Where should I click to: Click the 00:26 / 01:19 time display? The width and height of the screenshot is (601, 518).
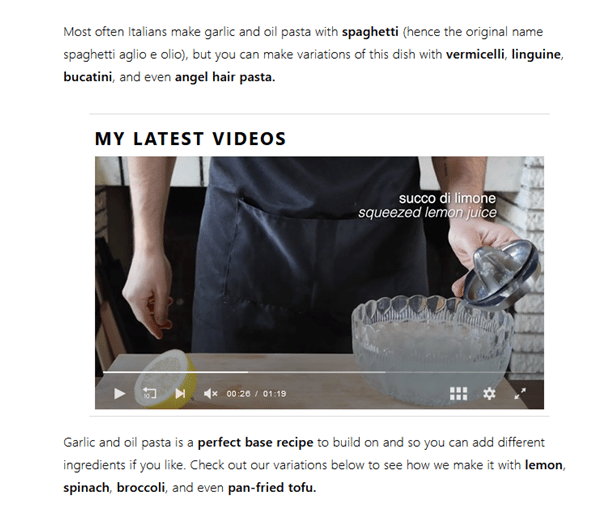(256, 394)
